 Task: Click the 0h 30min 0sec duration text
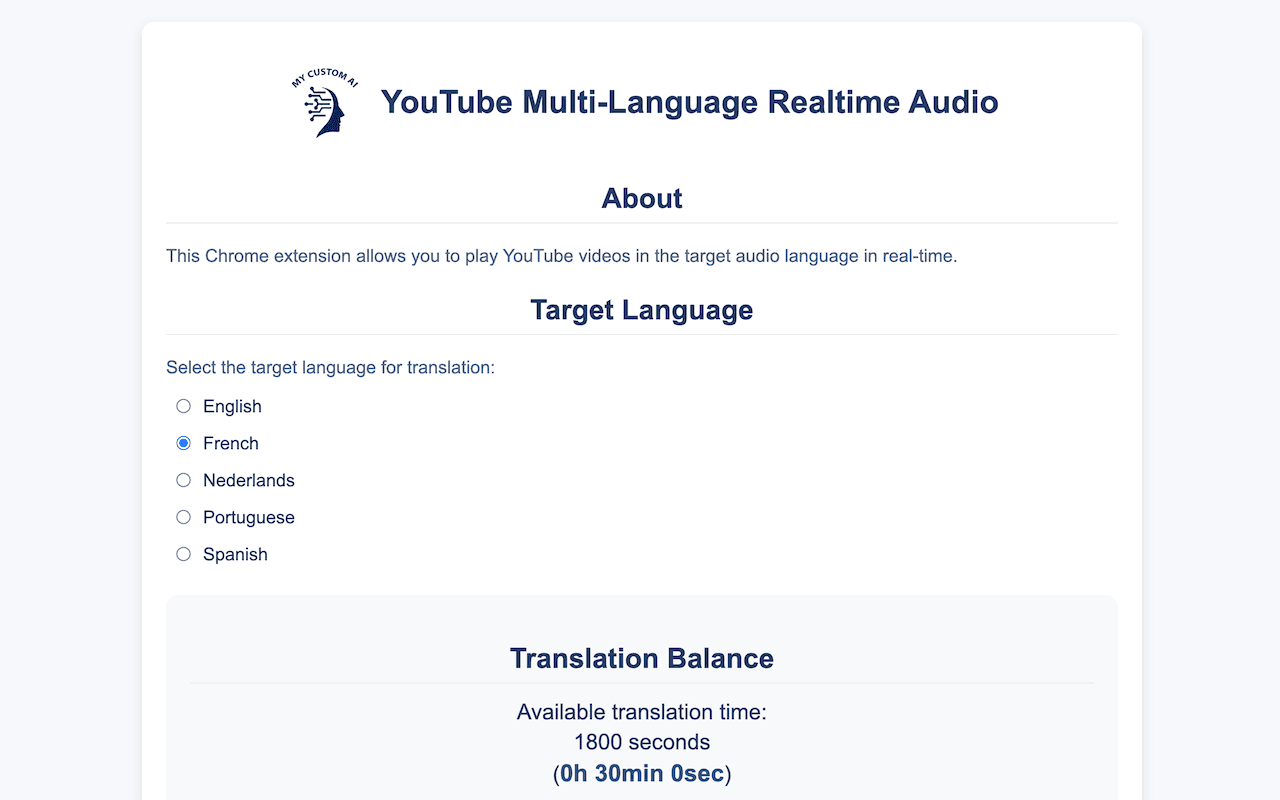coord(641,773)
